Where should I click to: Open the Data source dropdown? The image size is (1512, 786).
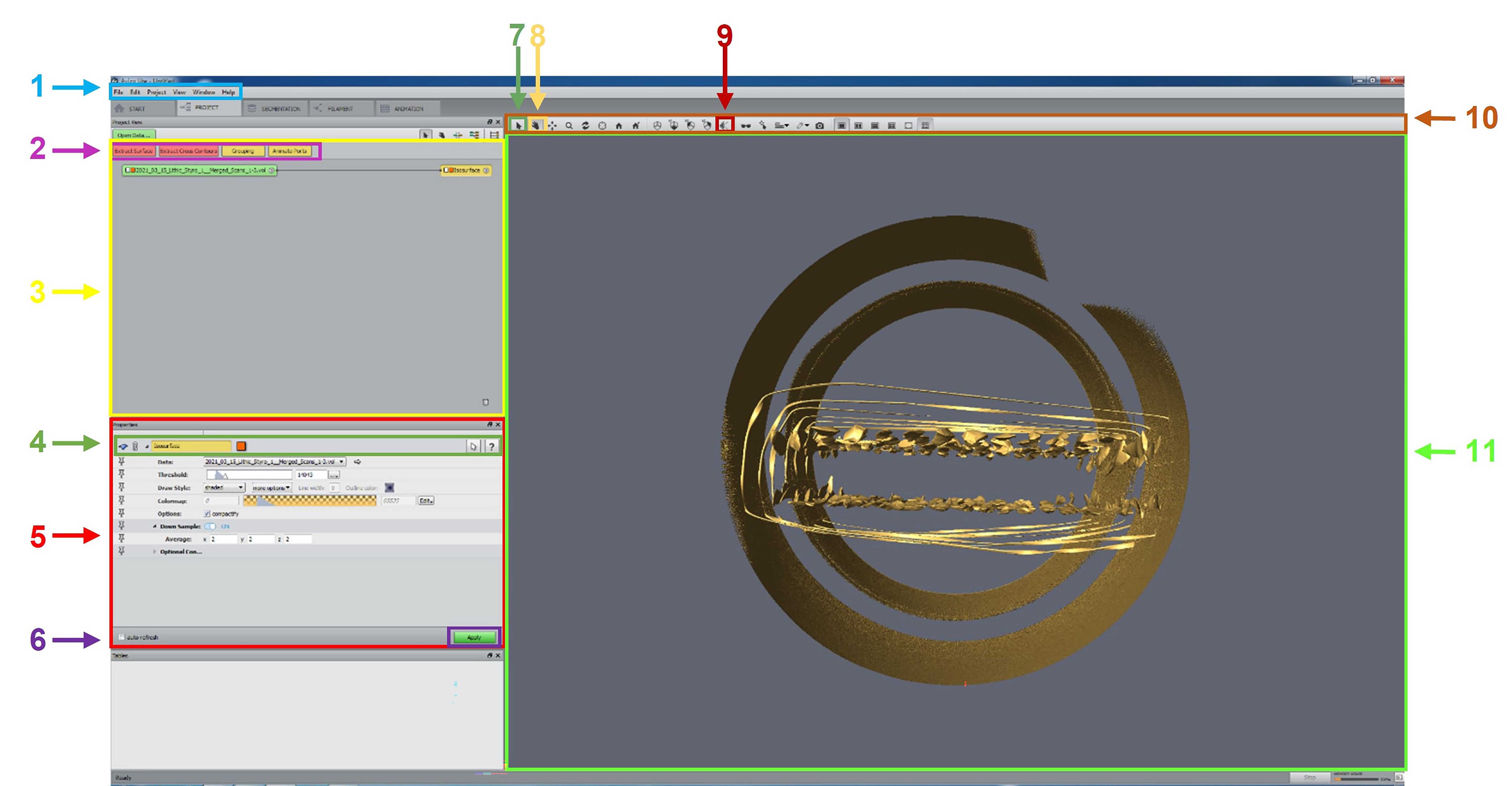[x=275, y=462]
